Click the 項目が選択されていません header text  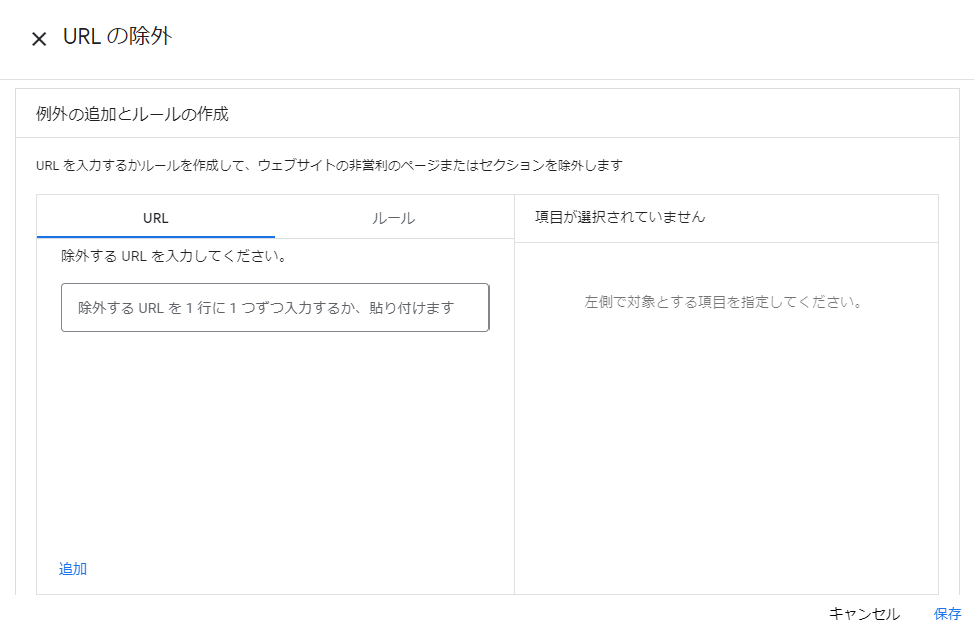pos(620,217)
